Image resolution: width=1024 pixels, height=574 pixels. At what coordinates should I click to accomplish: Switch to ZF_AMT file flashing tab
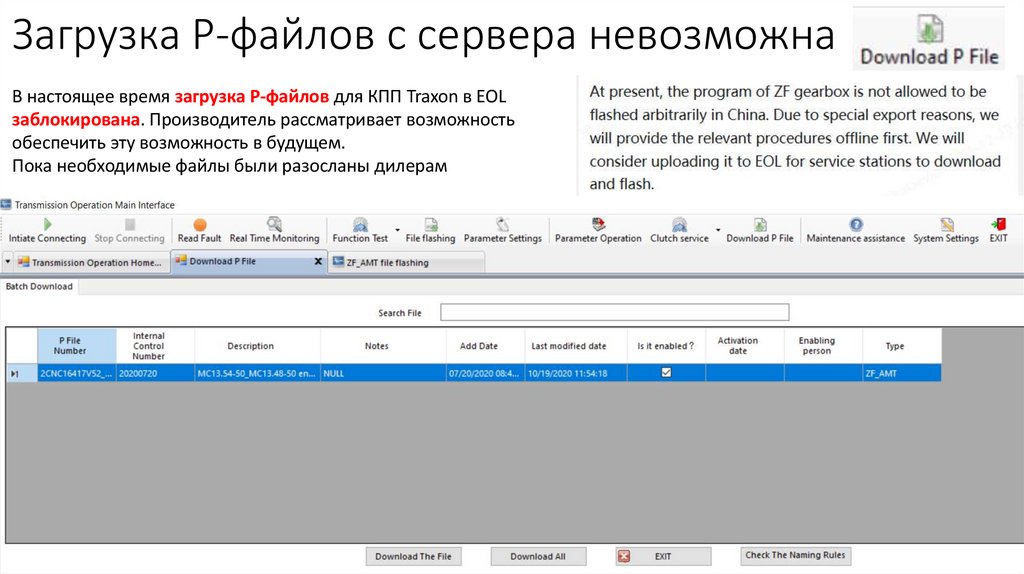[406, 262]
